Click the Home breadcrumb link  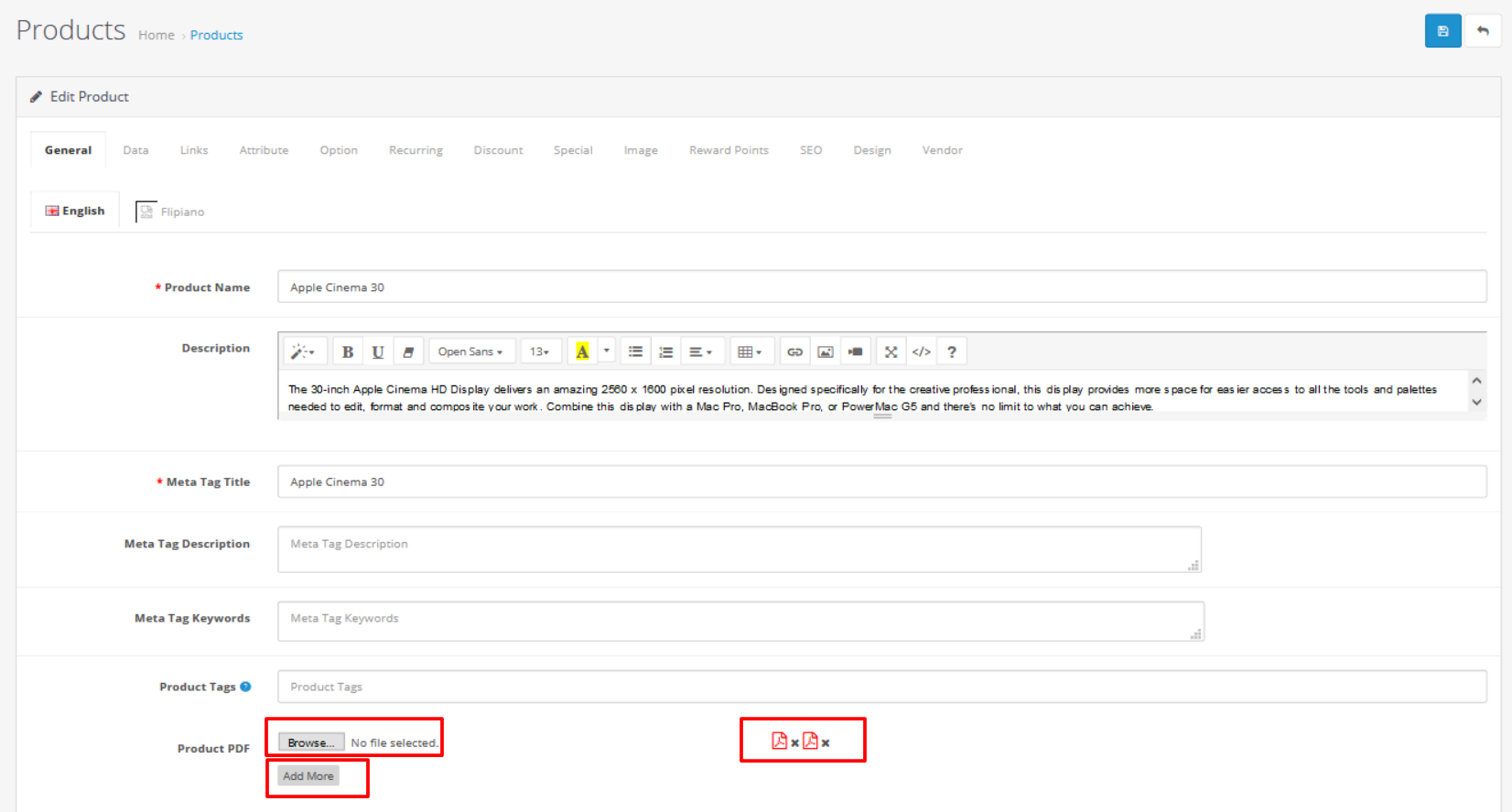[x=156, y=35]
